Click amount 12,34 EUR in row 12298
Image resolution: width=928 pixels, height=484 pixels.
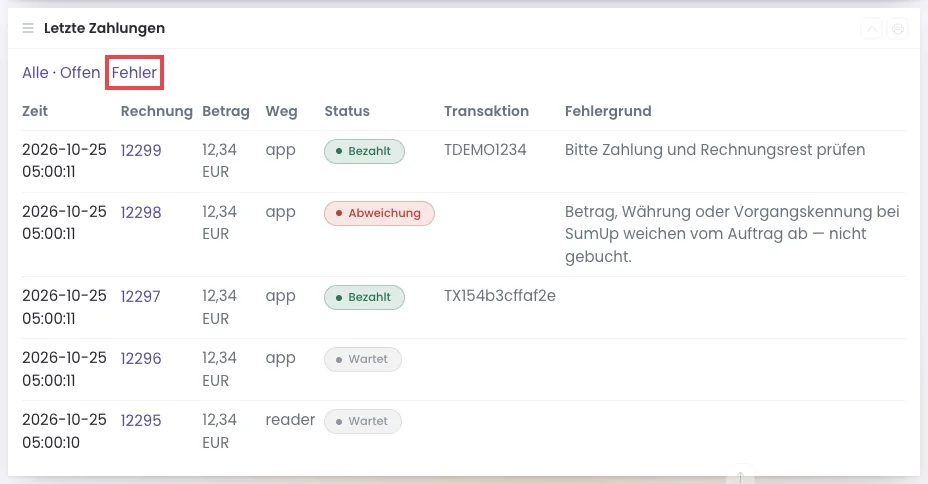(220, 223)
